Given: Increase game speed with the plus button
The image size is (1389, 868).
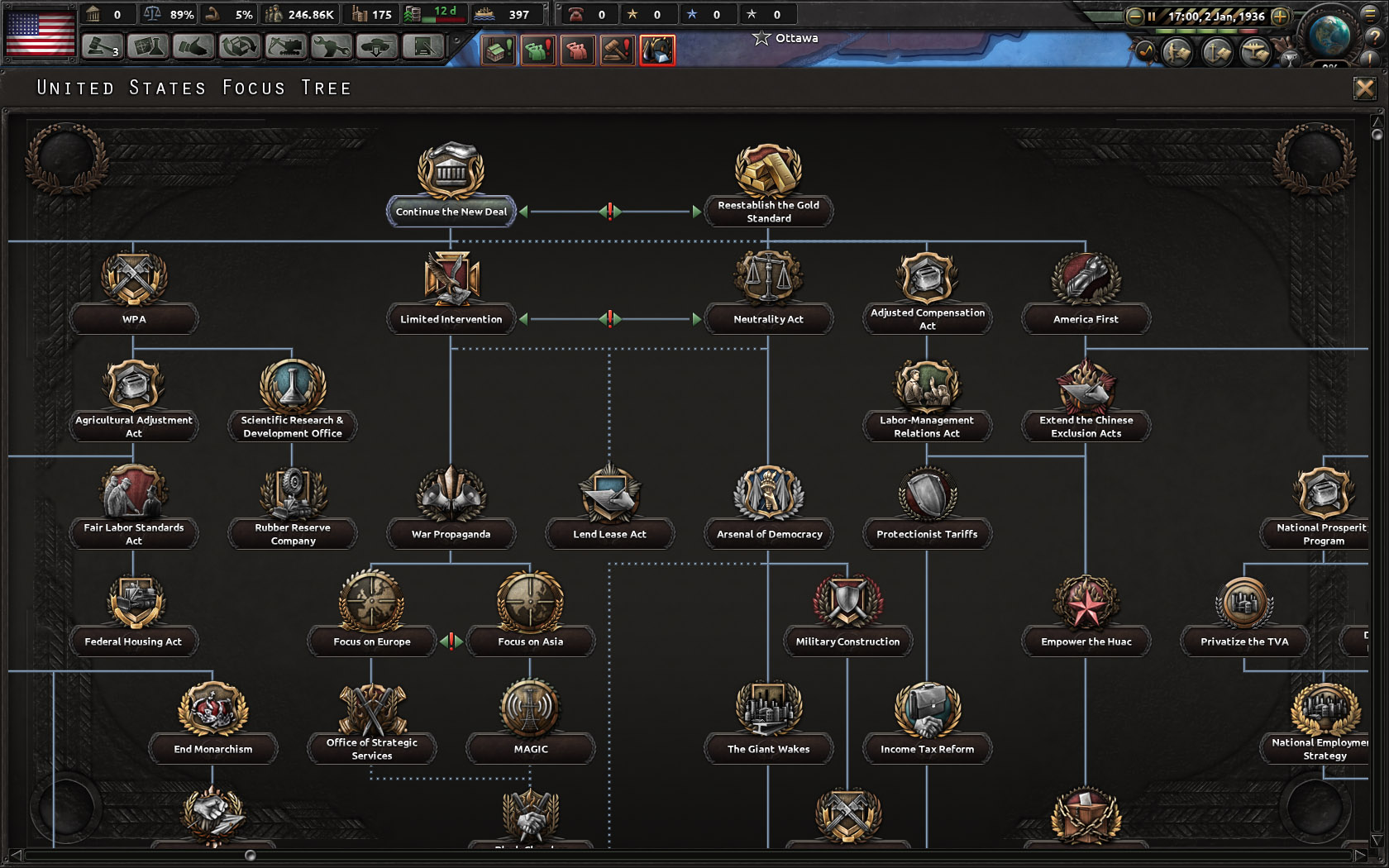Looking at the screenshot, I should pos(1280,17).
